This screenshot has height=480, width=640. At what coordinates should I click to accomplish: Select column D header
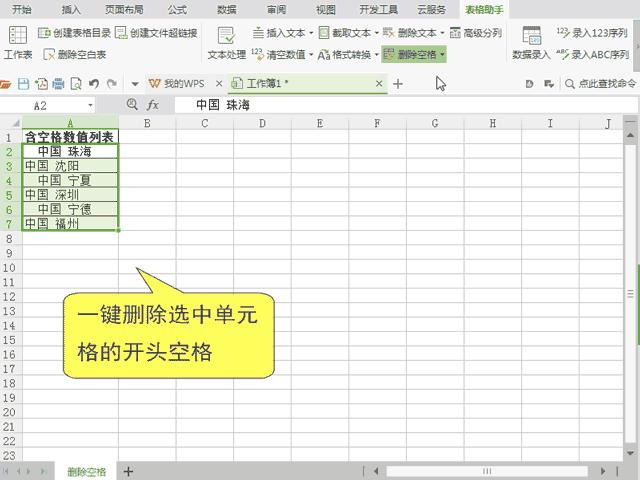262,123
